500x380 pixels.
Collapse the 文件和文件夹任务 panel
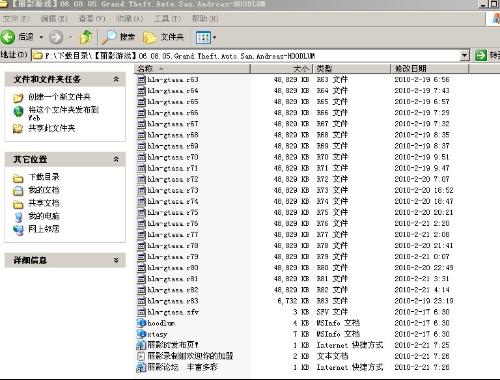coord(116,79)
